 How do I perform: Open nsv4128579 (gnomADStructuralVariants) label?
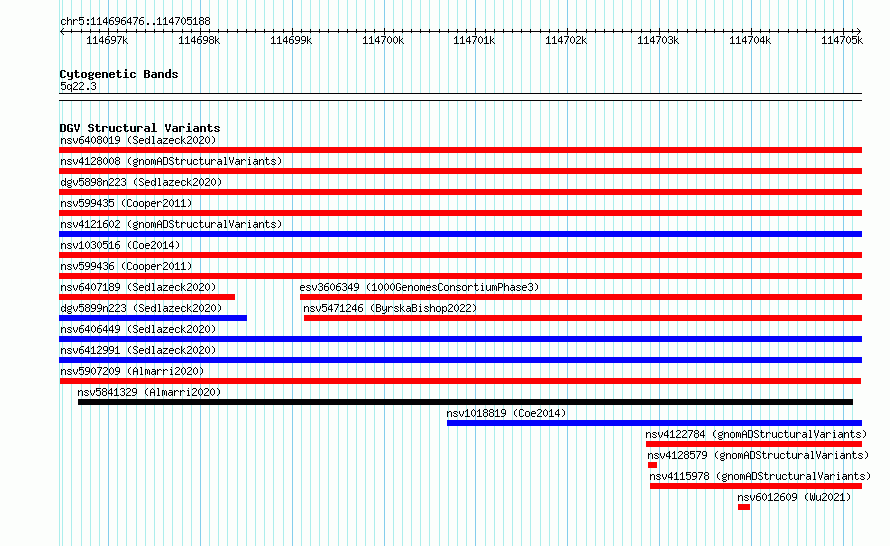758,455
